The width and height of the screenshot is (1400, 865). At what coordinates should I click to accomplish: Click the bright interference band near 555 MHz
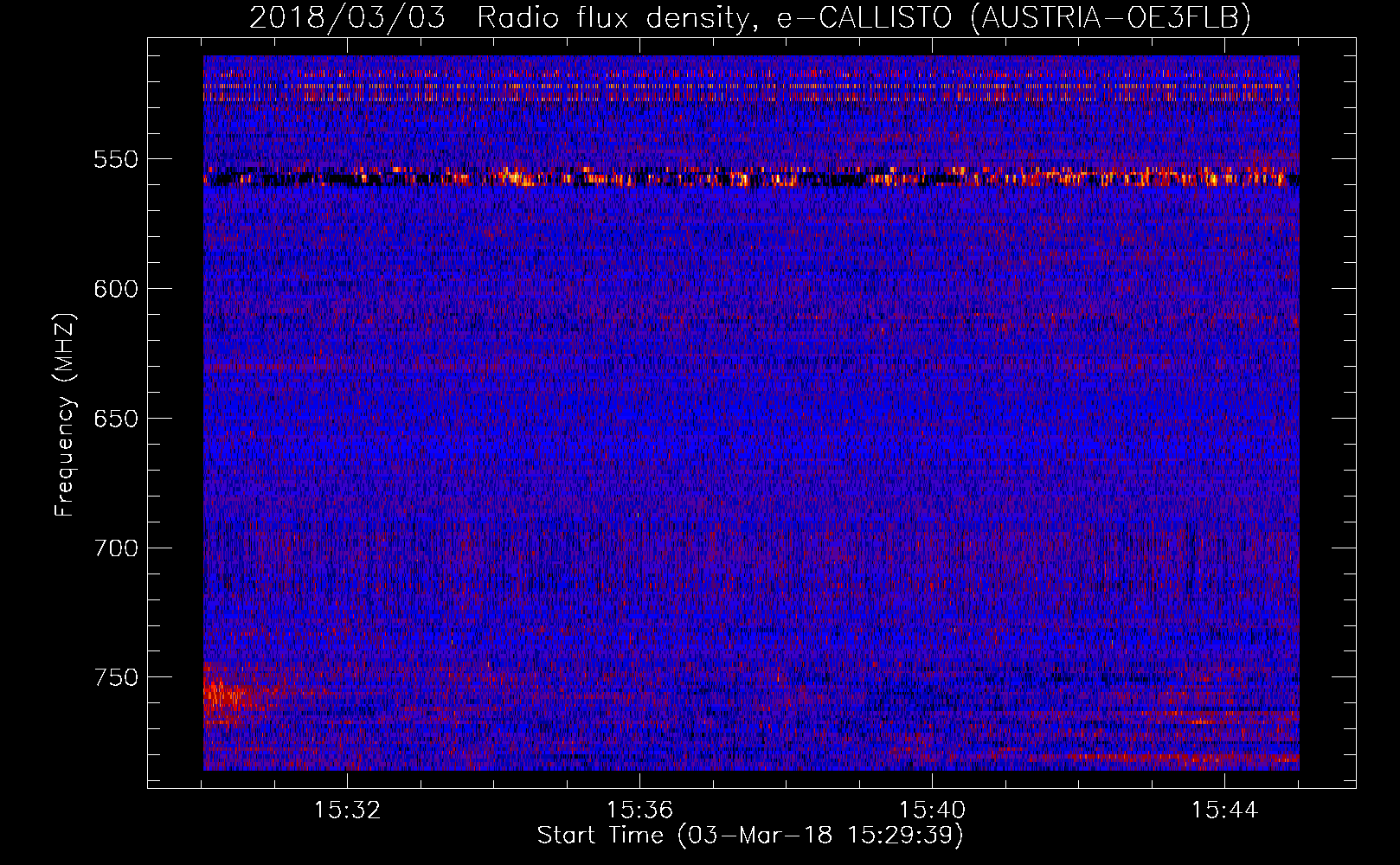[751, 177]
